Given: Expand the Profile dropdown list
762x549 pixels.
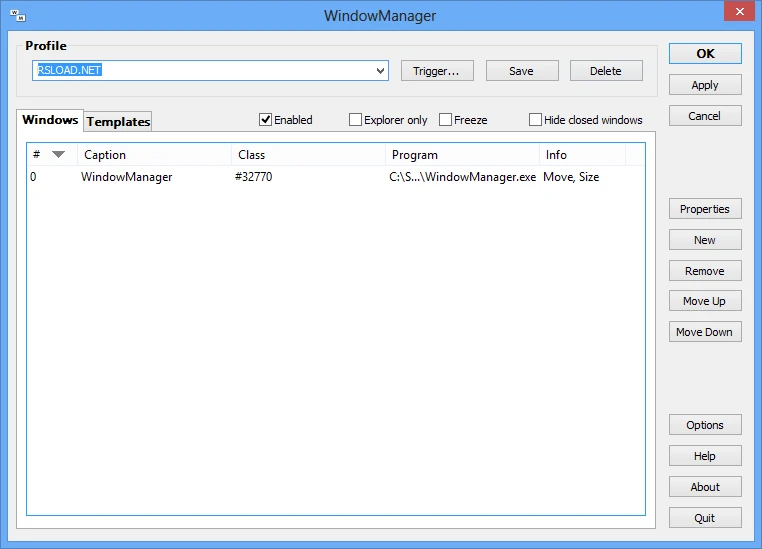Looking at the screenshot, I should point(380,71).
